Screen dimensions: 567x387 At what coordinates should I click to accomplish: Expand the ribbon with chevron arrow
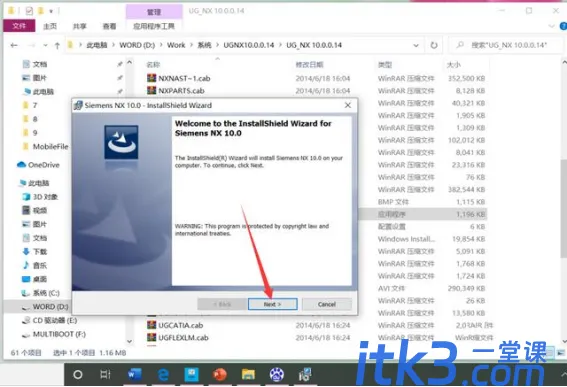tap(551, 26)
